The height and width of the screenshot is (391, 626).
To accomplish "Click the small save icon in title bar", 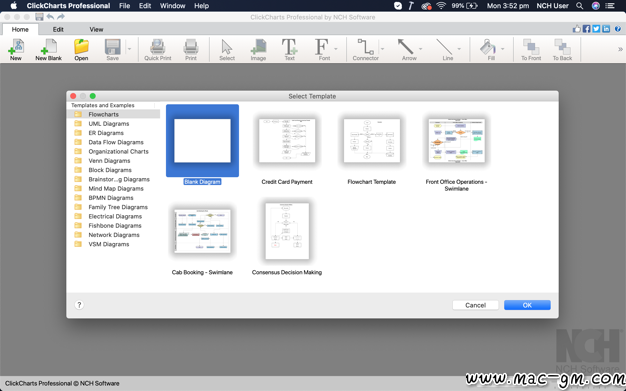I will click(x=39, y=17).
